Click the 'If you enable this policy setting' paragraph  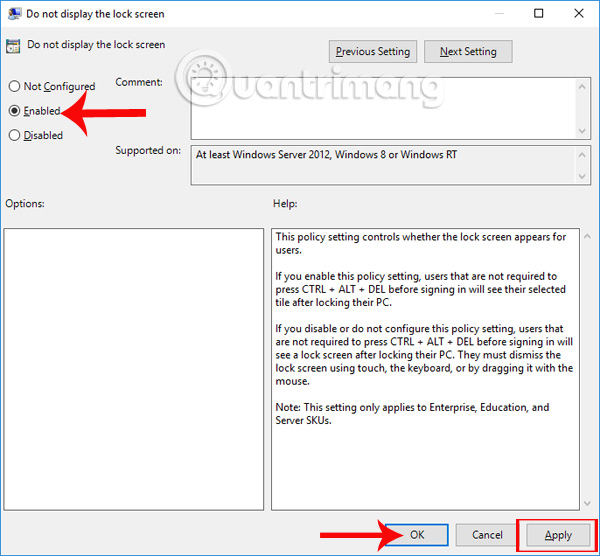pyautogui.click(x=421, y=289)
